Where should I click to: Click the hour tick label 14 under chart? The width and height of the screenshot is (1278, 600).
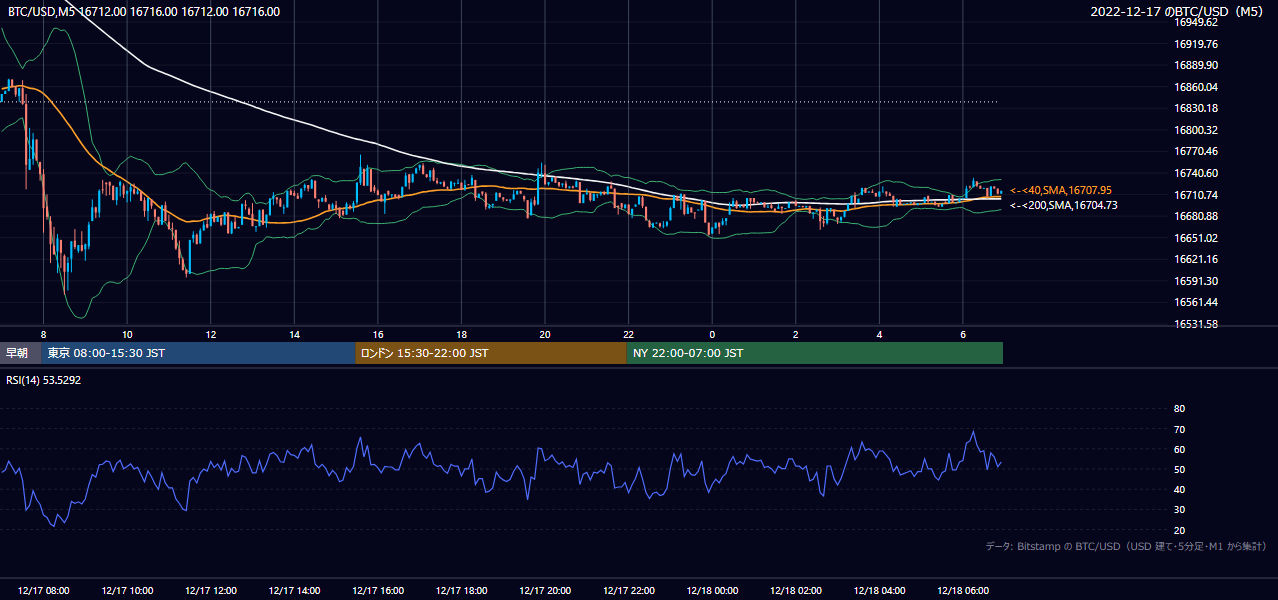[x=294, y=334]
